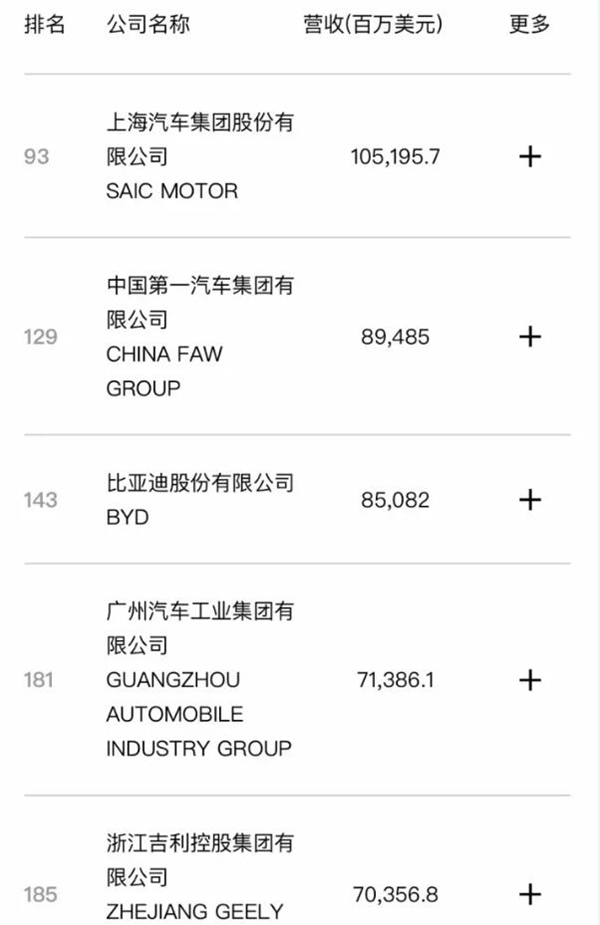Click the 比亚迪股份有限公司 company name
Image resolution: width=600 pixels, height=925 pixels.
200,484
